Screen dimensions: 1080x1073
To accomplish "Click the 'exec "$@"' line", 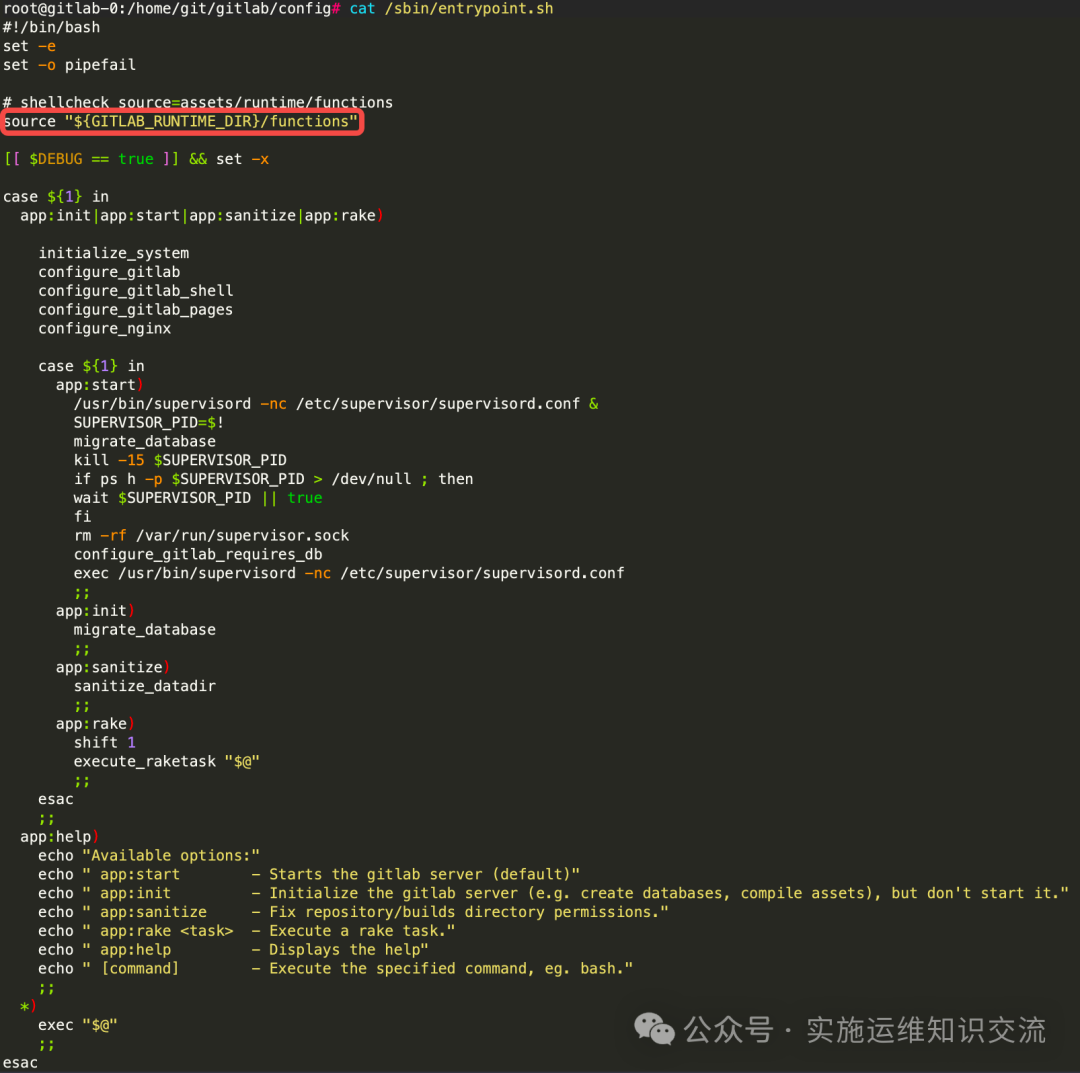I will (x=78, y=1025).
